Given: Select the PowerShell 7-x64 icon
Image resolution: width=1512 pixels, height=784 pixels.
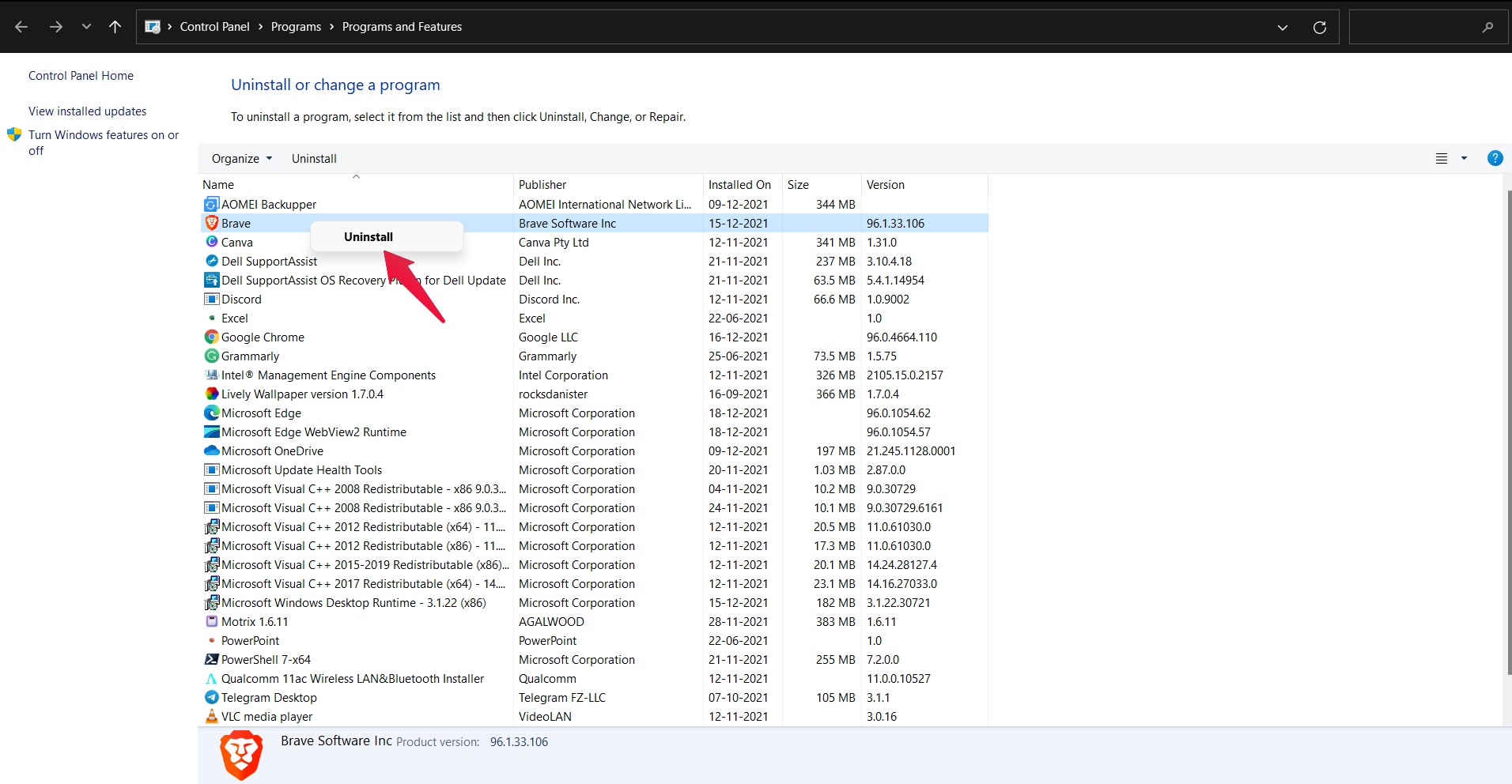Looking at the screenshot, I should tap(211, 659).
